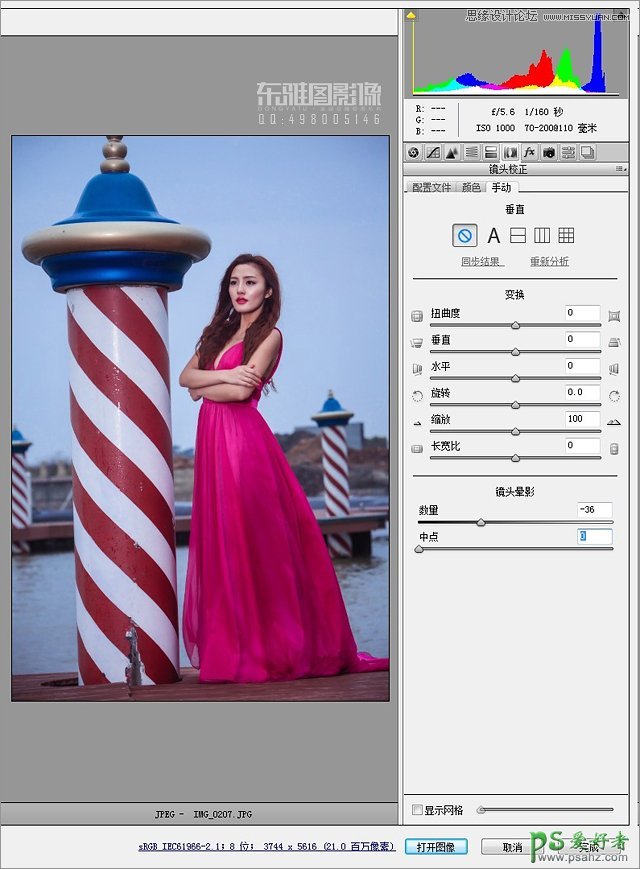Switch to the 颜色 tab
The height and width of the screenshot is (869, 640).
point(470,187)
